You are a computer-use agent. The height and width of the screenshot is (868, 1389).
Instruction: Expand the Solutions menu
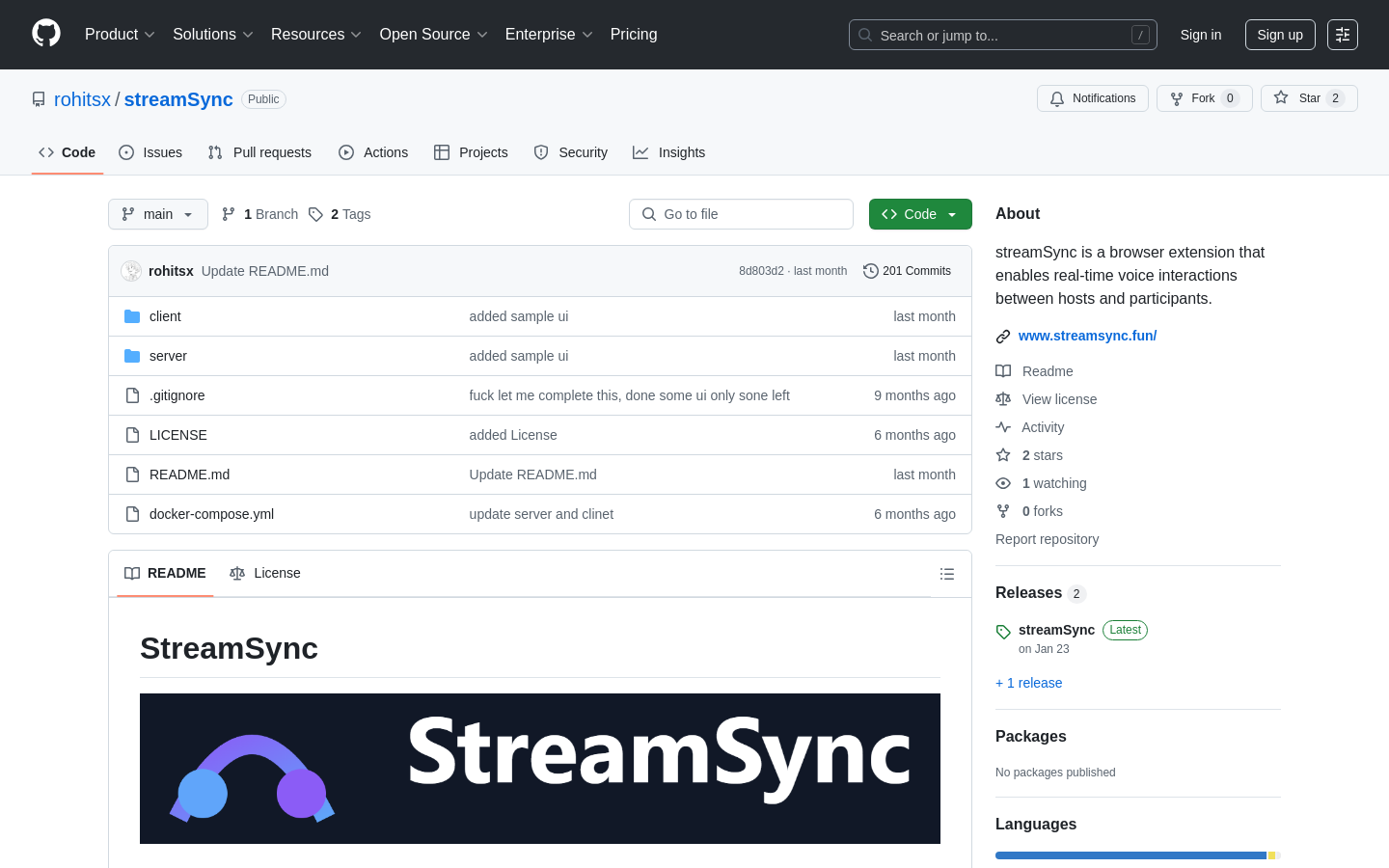[213, 35]
